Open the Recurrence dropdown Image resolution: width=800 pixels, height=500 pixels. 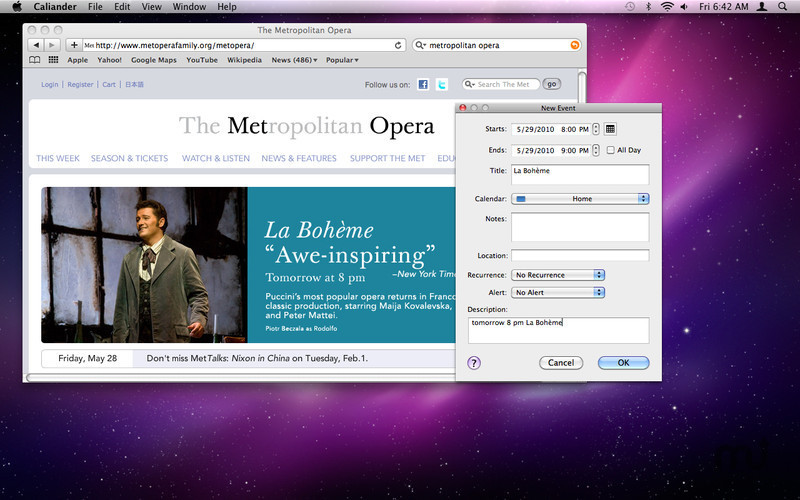(558, 275)
